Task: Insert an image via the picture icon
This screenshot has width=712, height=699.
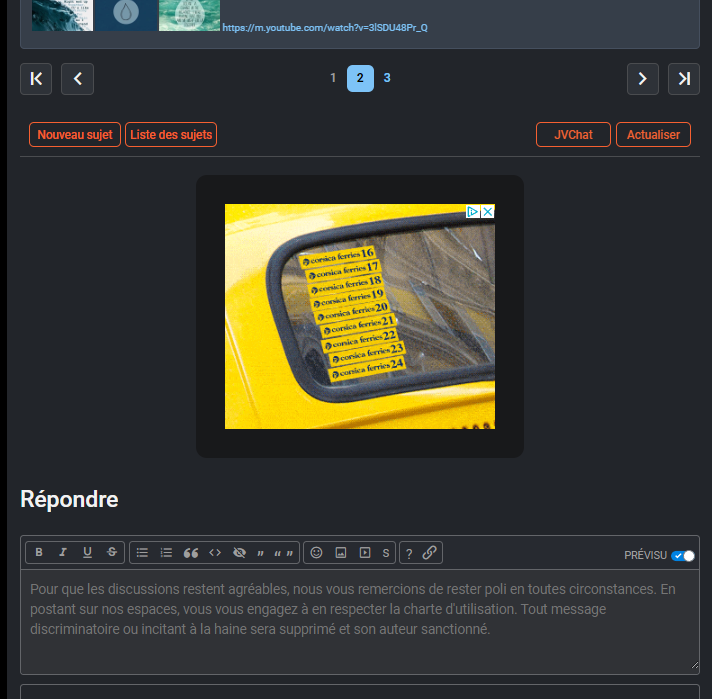Action: click(x=341, y=552)
